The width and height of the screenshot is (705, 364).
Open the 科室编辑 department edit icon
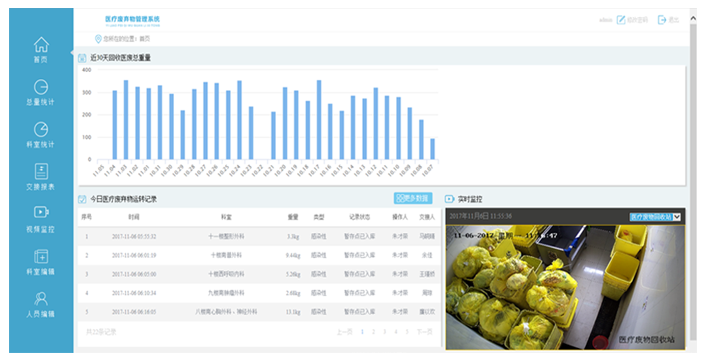tap(41, 256)
